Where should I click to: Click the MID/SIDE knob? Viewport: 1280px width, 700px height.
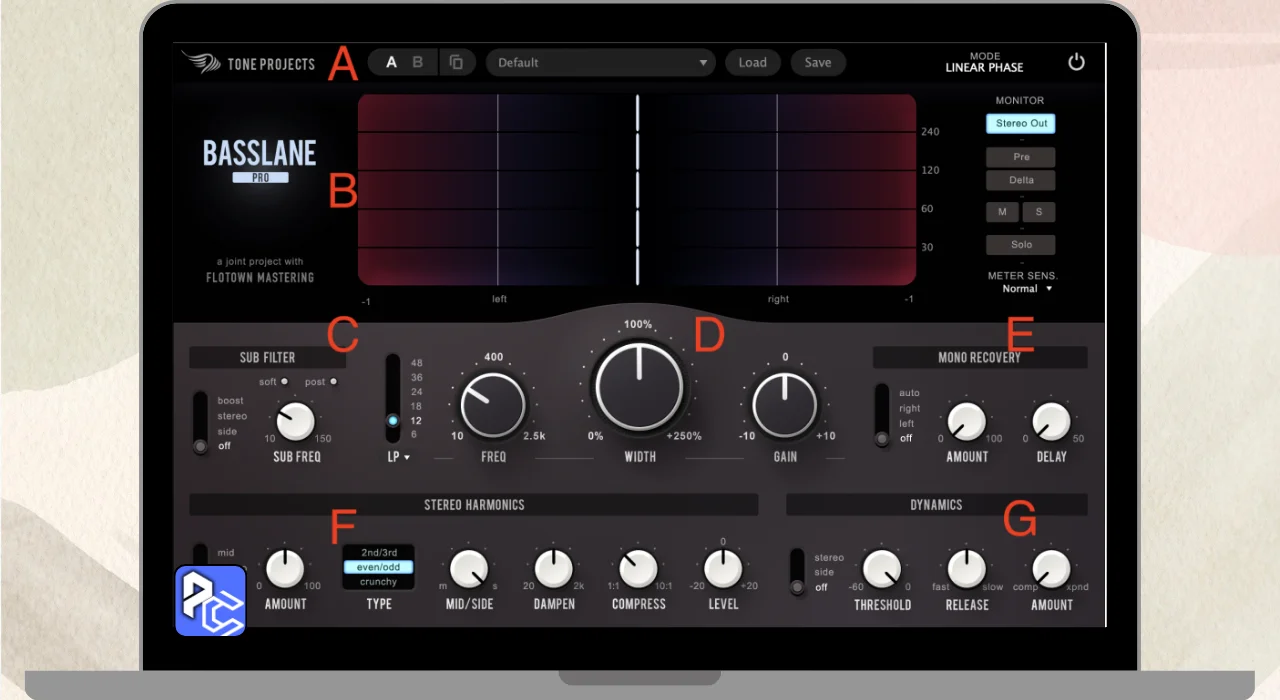coord(469,568)
